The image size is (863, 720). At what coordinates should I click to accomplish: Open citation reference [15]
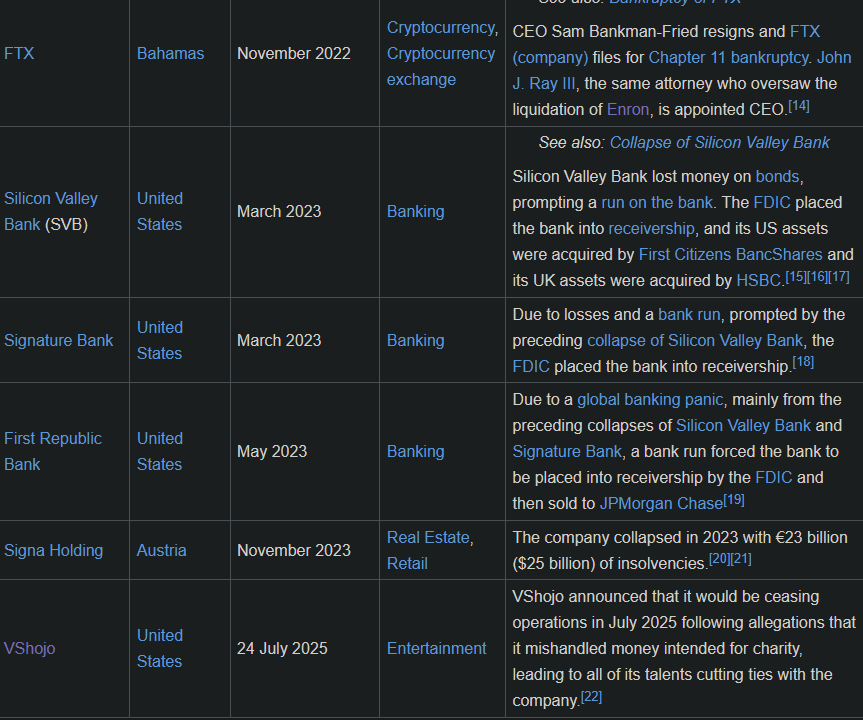[x=795, y=277]
